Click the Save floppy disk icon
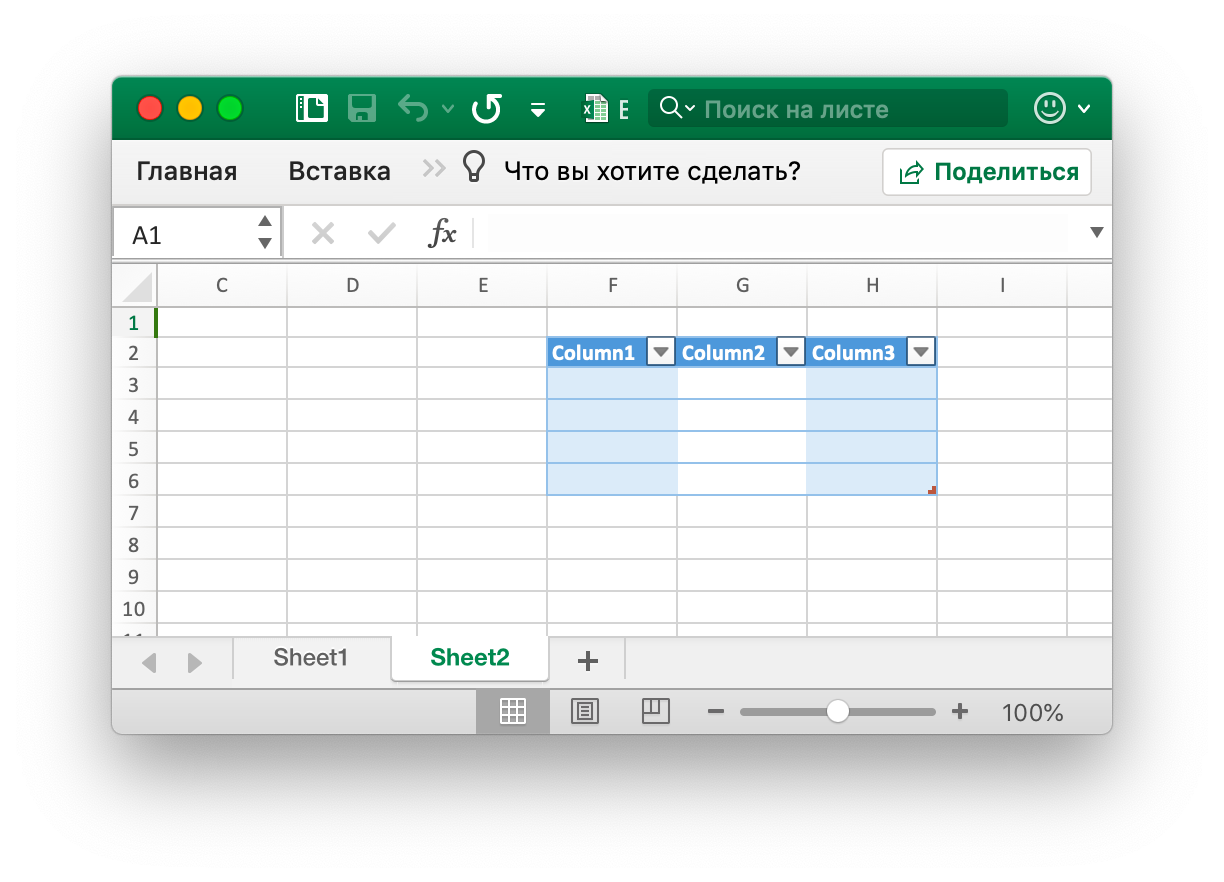 361,108
